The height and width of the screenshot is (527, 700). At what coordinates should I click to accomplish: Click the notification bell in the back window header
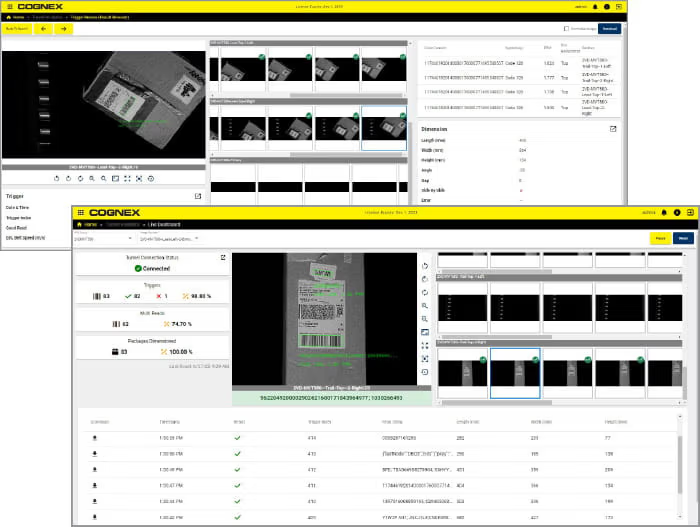pyautogui.click(x=596, y=6)
